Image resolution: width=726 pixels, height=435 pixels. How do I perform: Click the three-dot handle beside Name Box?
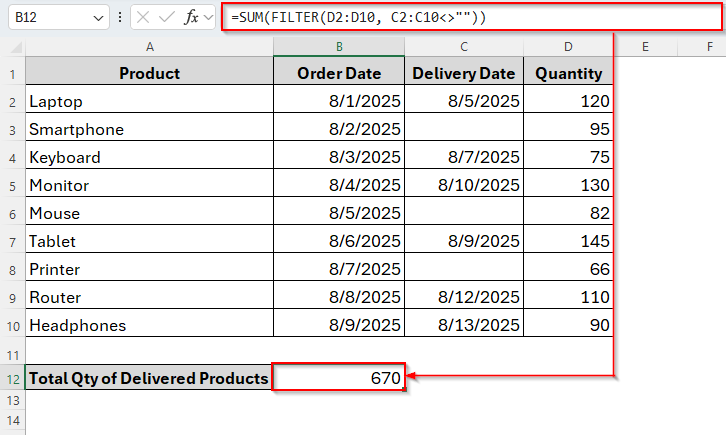click(x=121, y=18)
